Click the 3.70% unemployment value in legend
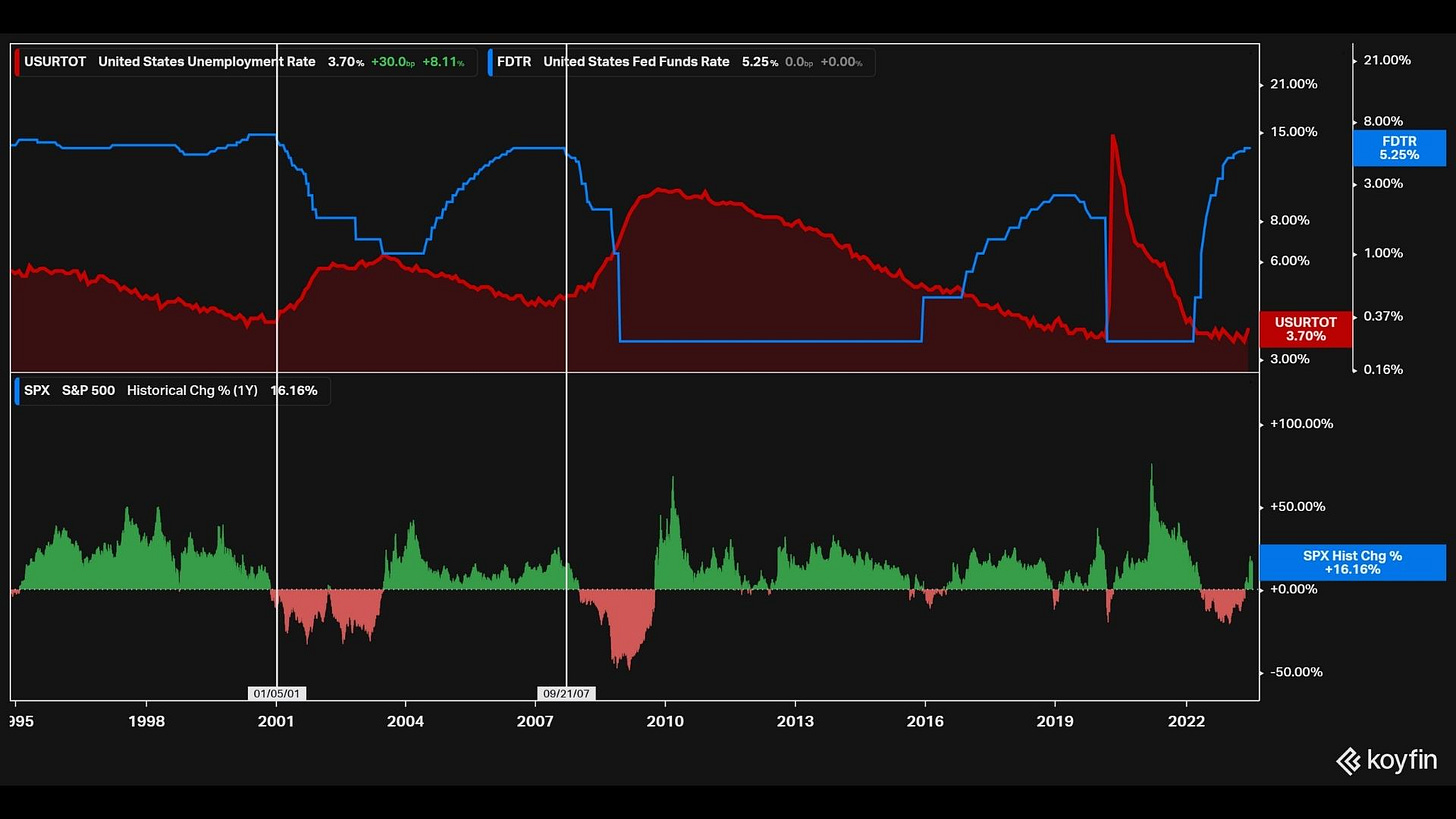Screen dimensions: 1456x819 [346, 62]
